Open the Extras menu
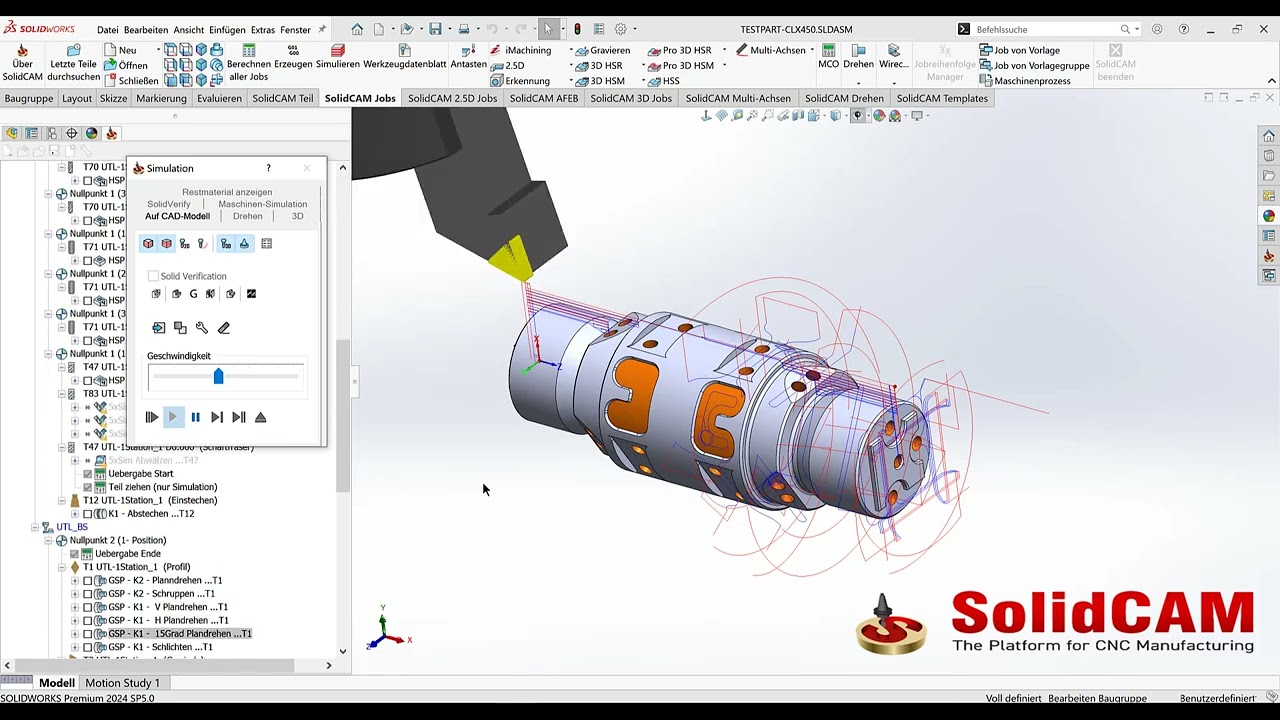This screenshot has width=1280, height=720. (x=262, y=30)
